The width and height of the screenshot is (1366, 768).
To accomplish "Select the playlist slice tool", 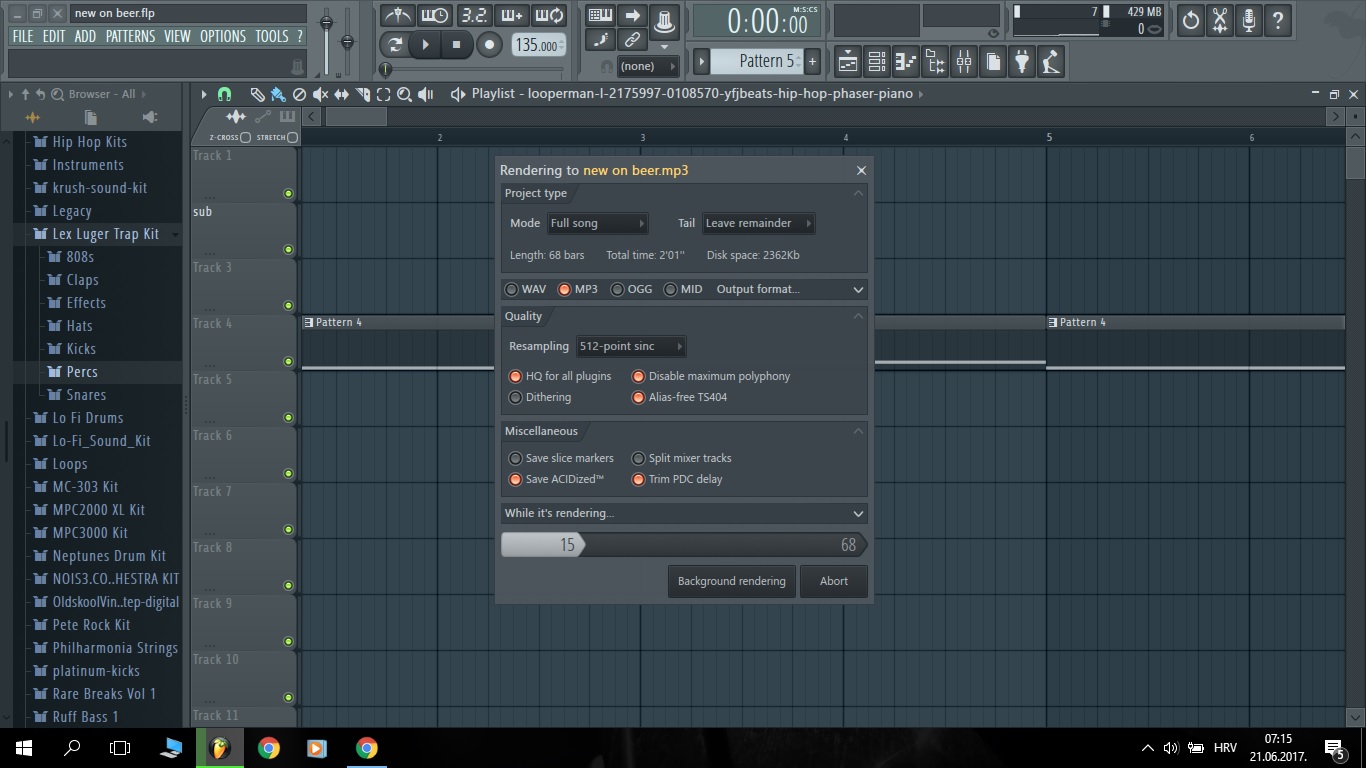I will [363, 94].
